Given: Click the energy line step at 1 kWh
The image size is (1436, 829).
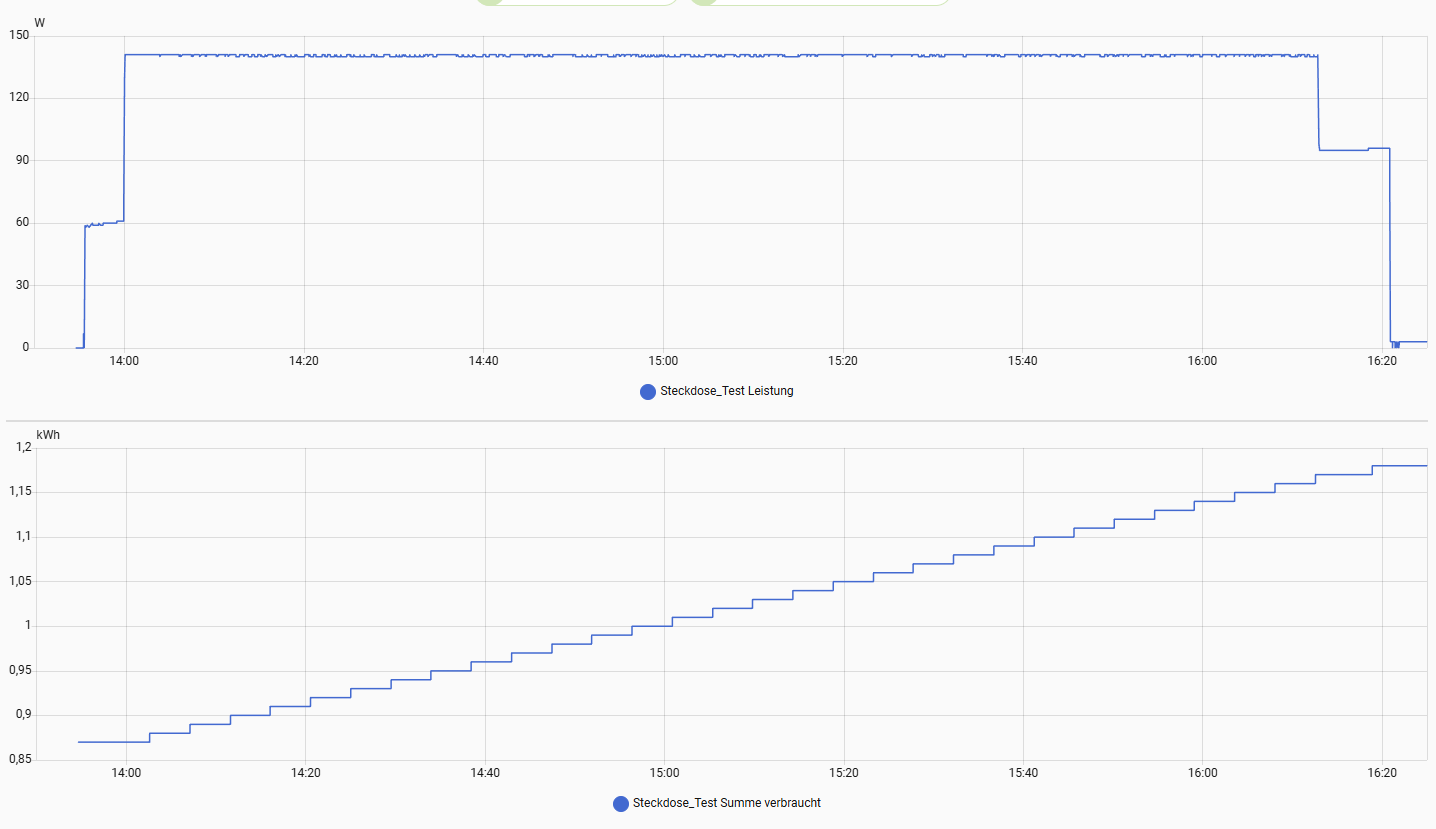Looking at the screenshot, I should (x=651, y=626).
